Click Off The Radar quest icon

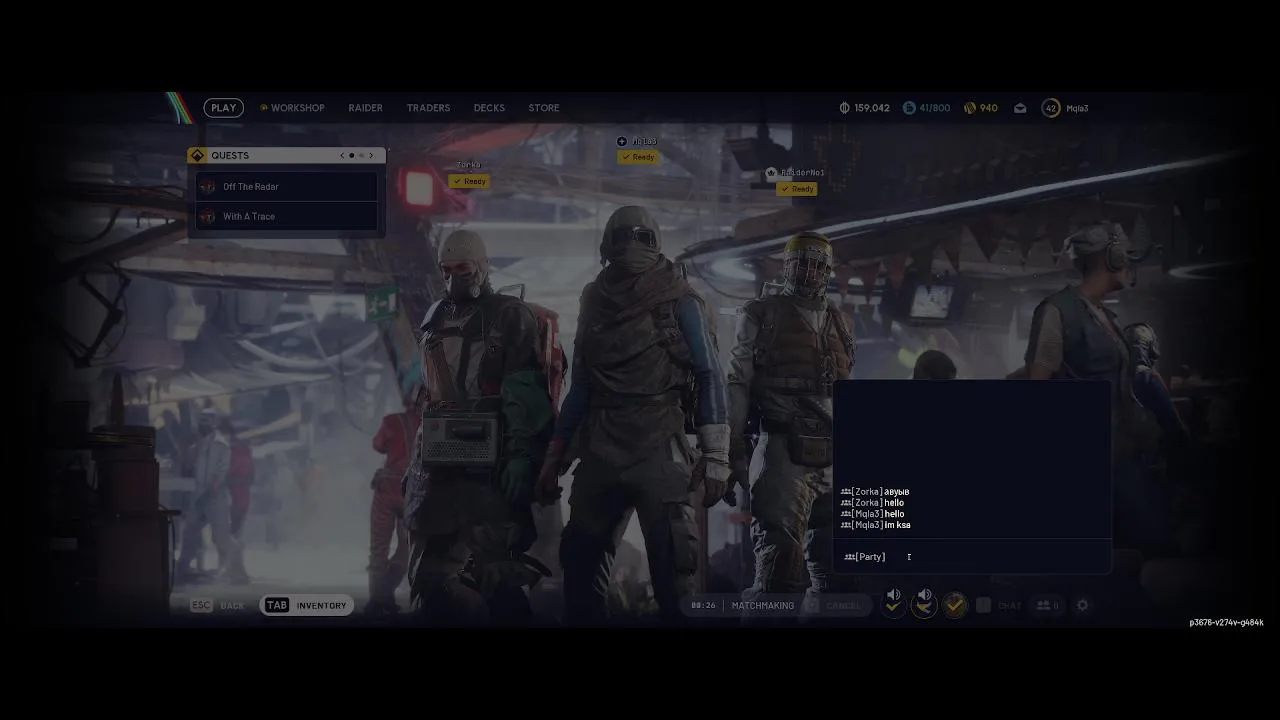click(208, 187)
